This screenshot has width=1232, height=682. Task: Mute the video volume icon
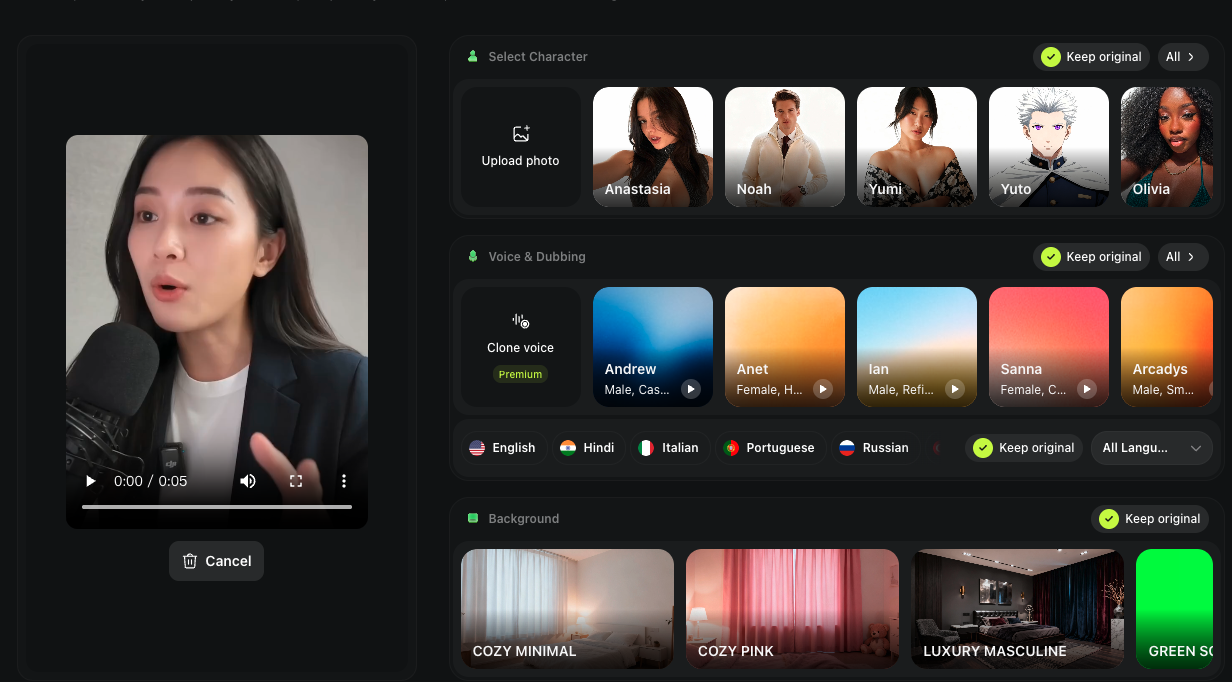[x=248, y=481]
